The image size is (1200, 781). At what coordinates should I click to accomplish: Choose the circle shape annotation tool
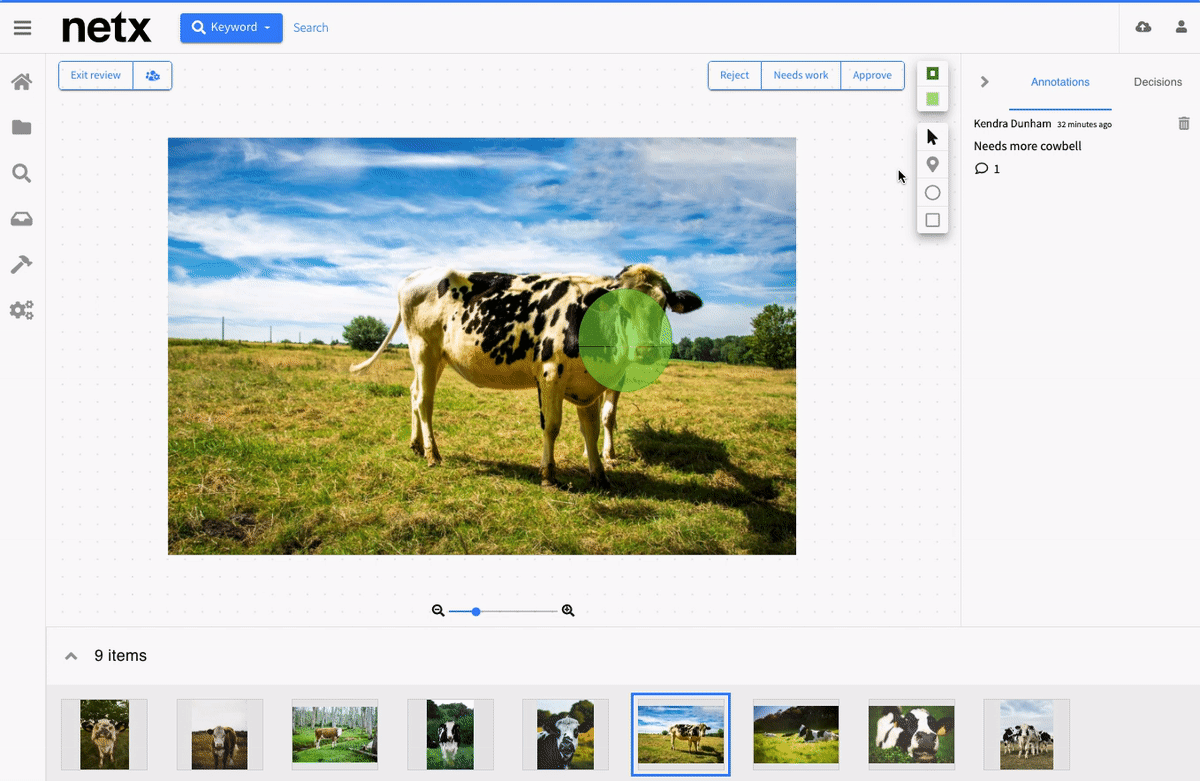932,193
